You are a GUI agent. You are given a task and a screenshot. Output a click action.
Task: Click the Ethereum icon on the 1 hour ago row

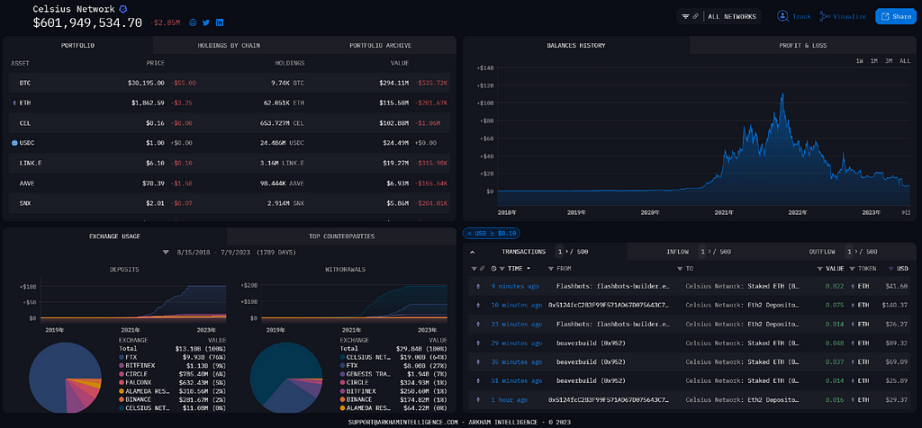pyautogui.click(x=477, y=400)
